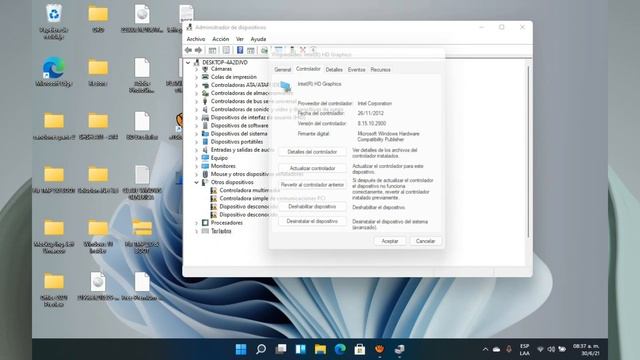Switch to the Detalles tab
This screenshot has width=640, height=360.
point(334,70)
